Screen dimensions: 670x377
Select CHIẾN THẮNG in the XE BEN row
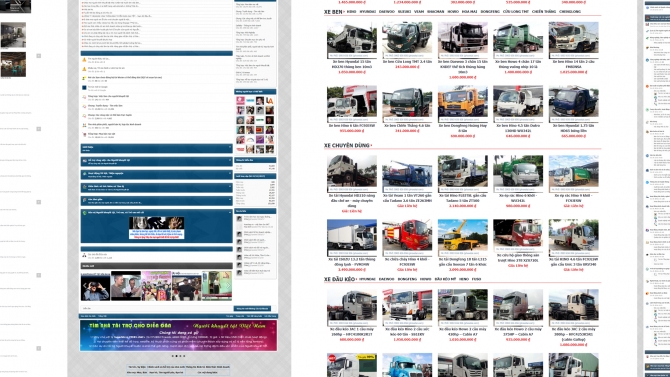click(544, 12)
